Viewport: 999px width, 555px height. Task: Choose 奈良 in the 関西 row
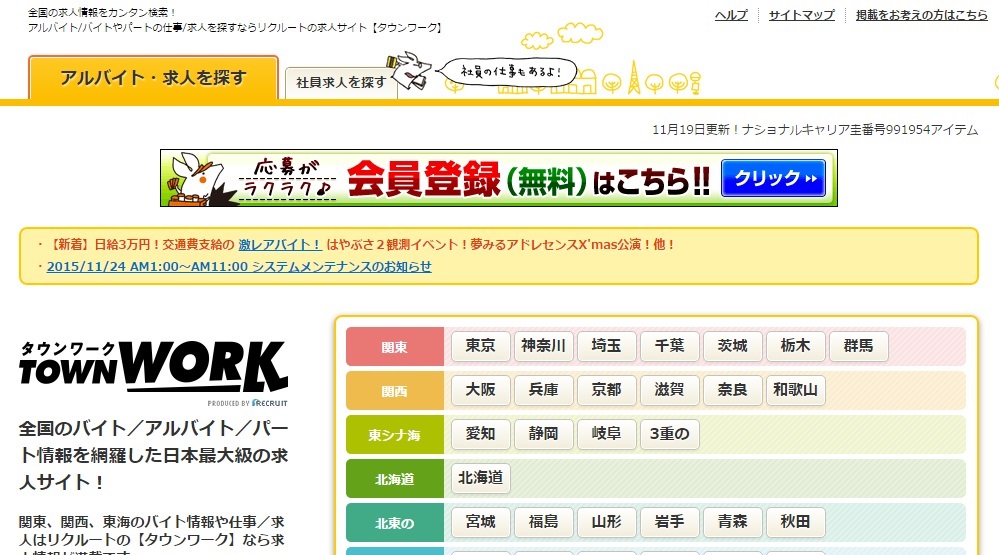point(733,390)
